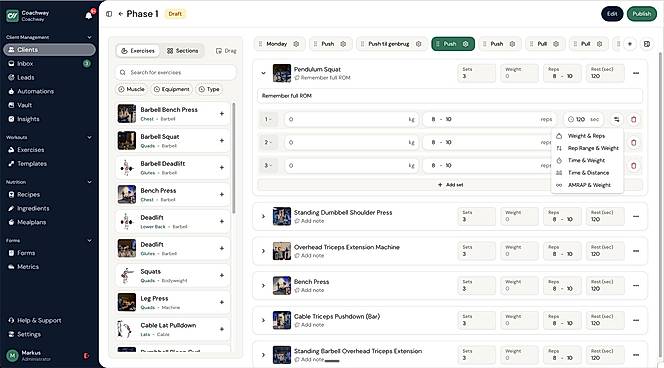664x368 pixels.
Task: Click the Edit button
Action: pos(612,14)
